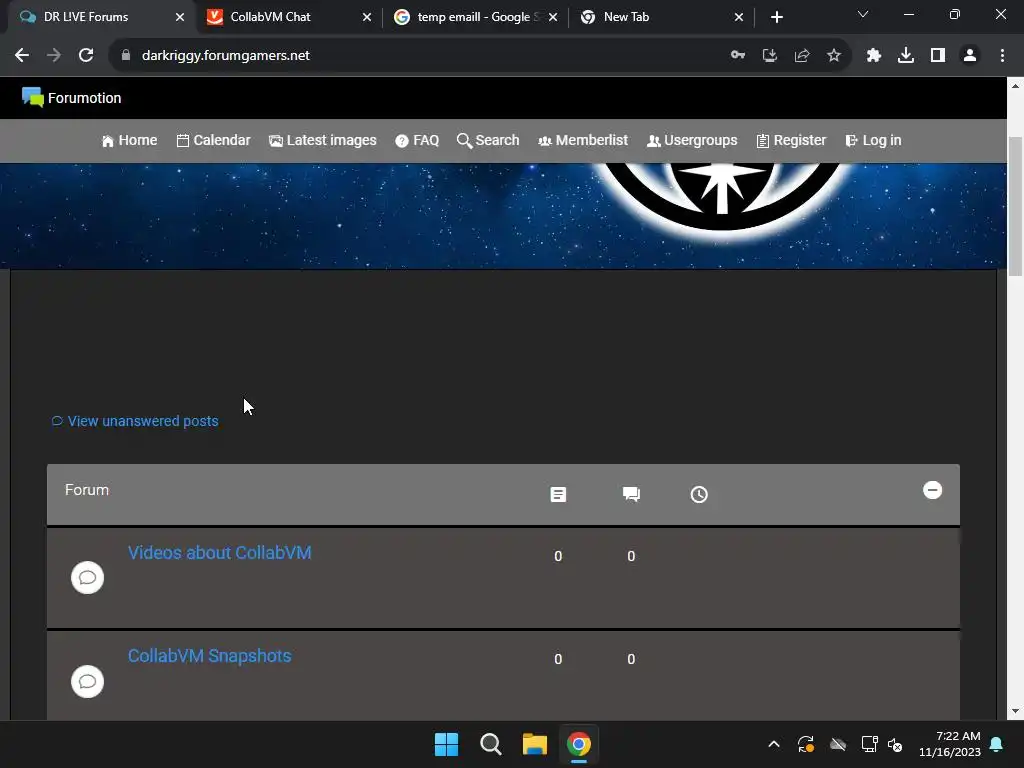Open the Usergroups menu link
Screen dimensions: 1024x768
click(692, 140)
